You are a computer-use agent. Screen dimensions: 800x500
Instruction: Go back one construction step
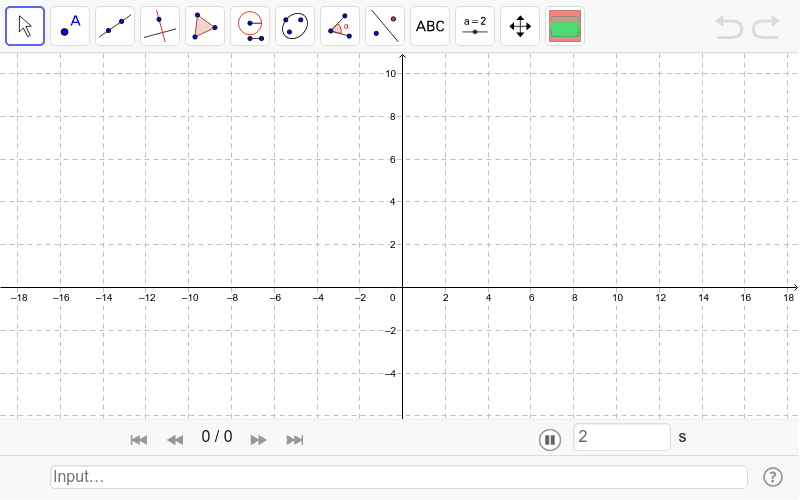(x=175, y=440)
